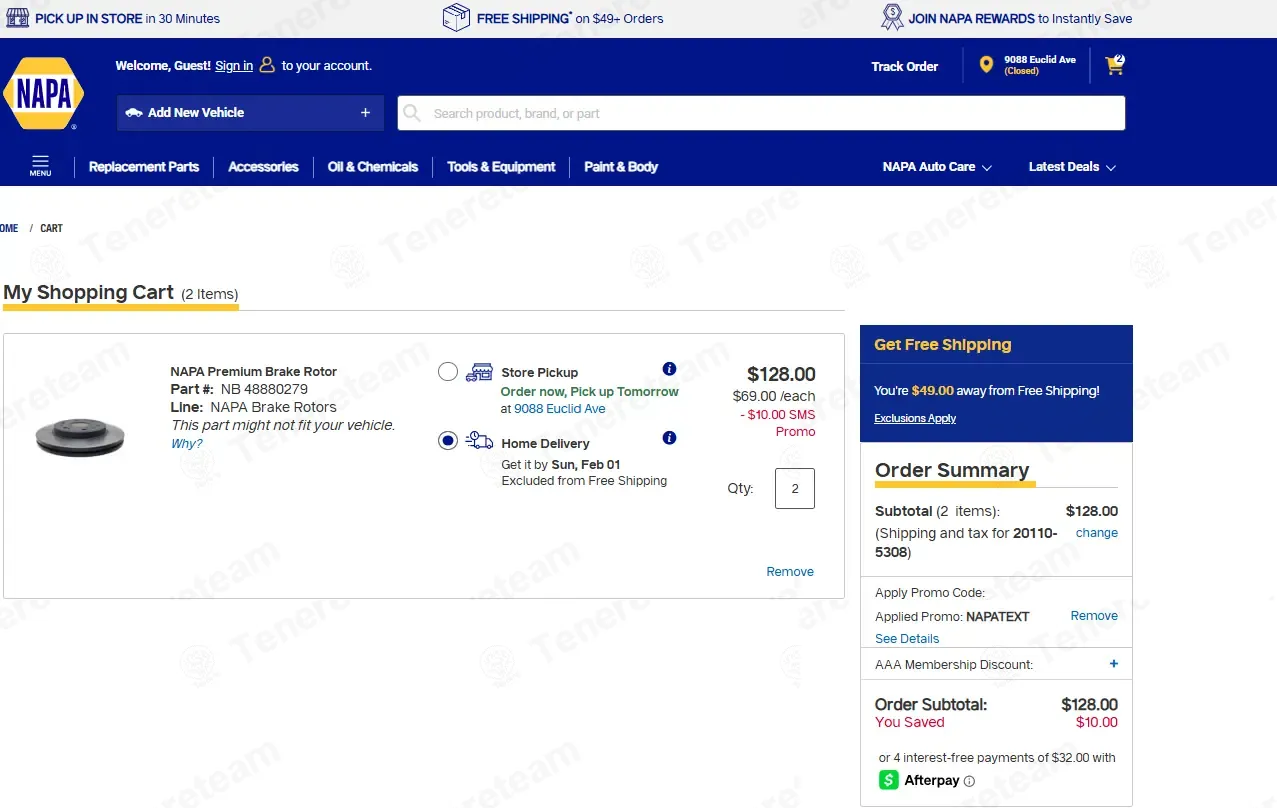This screenshot has width=1277, height=808.
Task: Expand the Latest Deals dropdown
Action: point(1072,167)
